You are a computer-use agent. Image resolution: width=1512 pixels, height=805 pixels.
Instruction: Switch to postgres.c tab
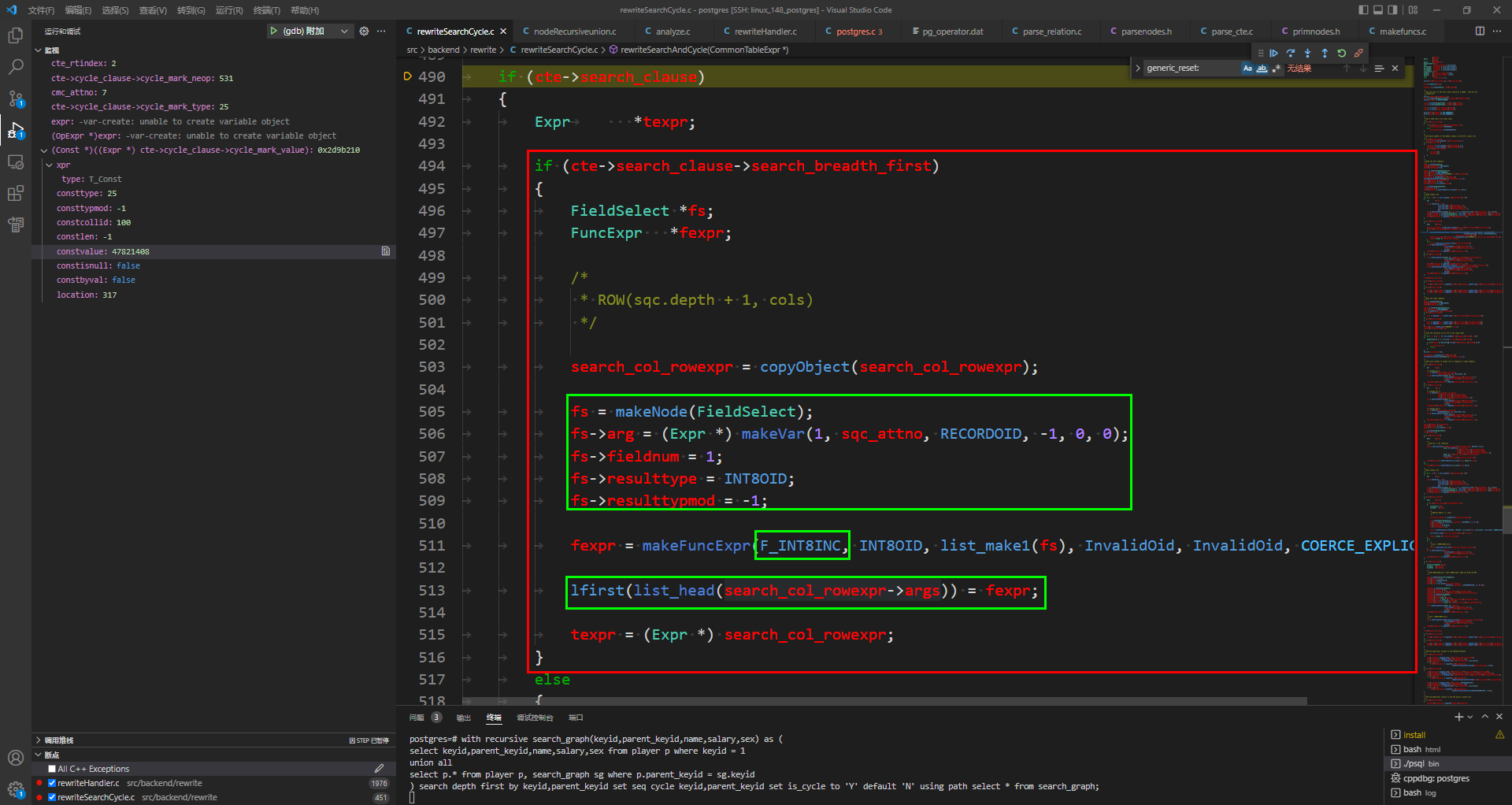[x=858, y=32]
